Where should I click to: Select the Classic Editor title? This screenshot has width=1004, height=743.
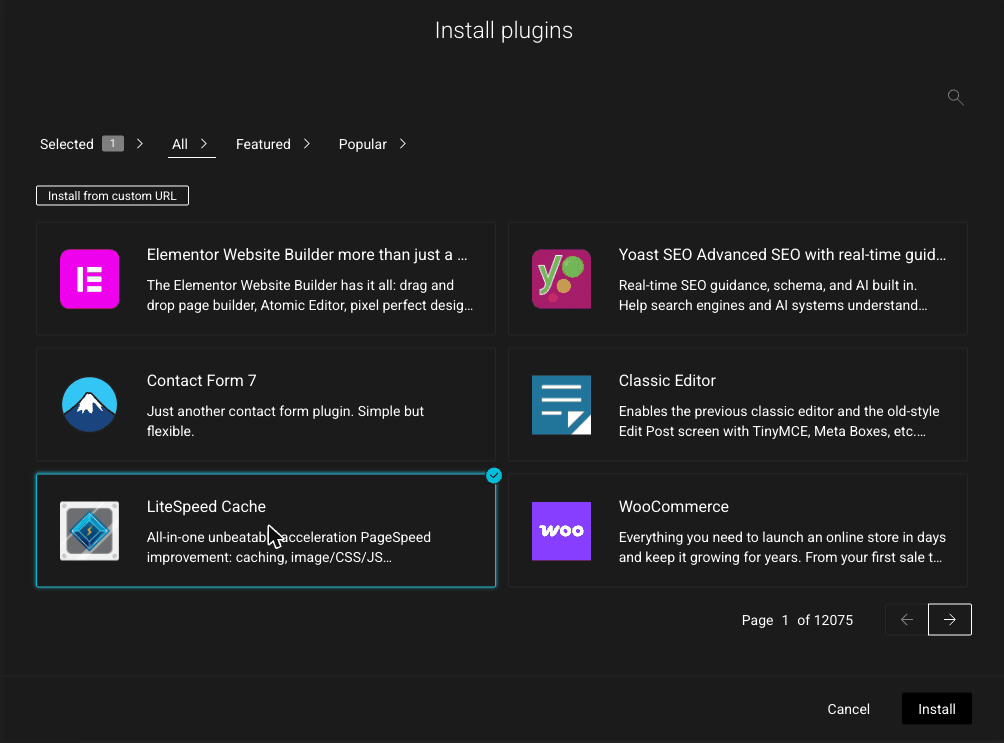667,380
